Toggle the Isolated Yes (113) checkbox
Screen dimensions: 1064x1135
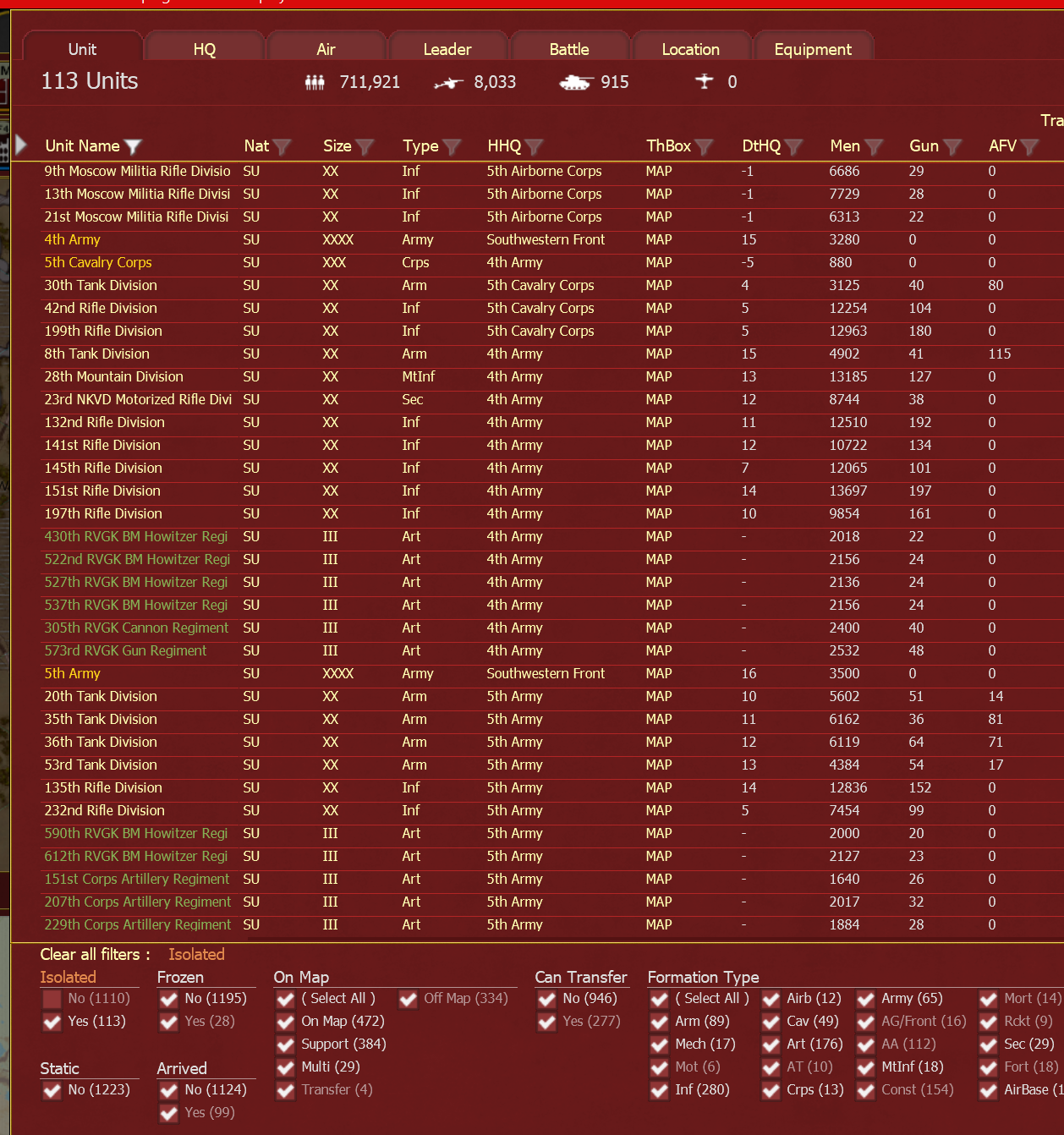point(52,1022)
